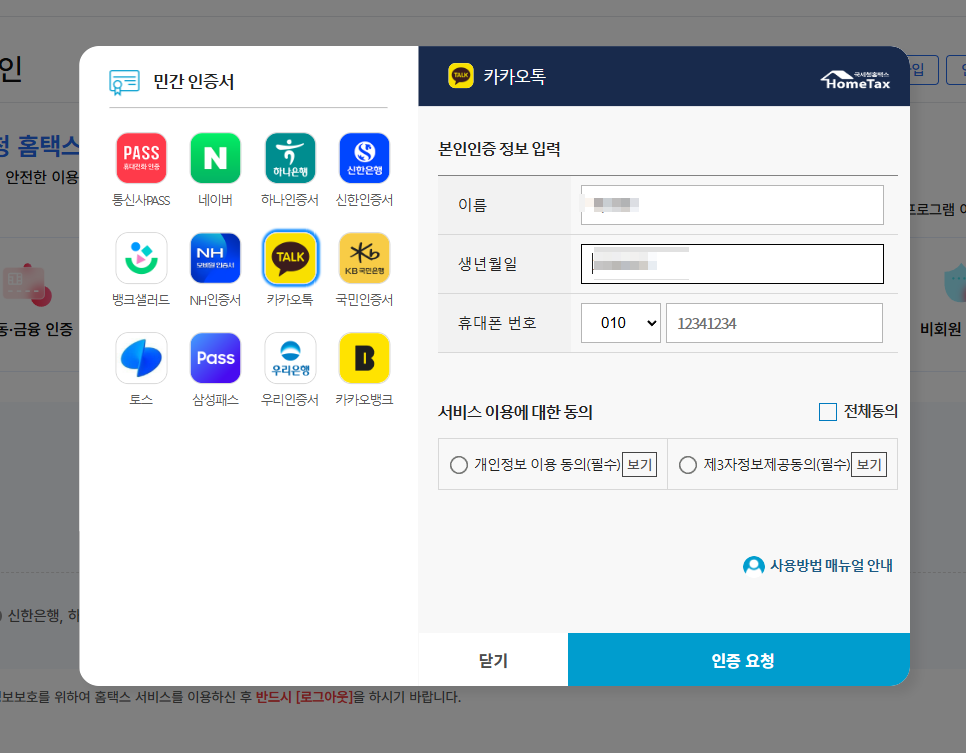Click the 본인인증 정보 입력 heading
Screen dimensions: 966x753
(499, 149)
